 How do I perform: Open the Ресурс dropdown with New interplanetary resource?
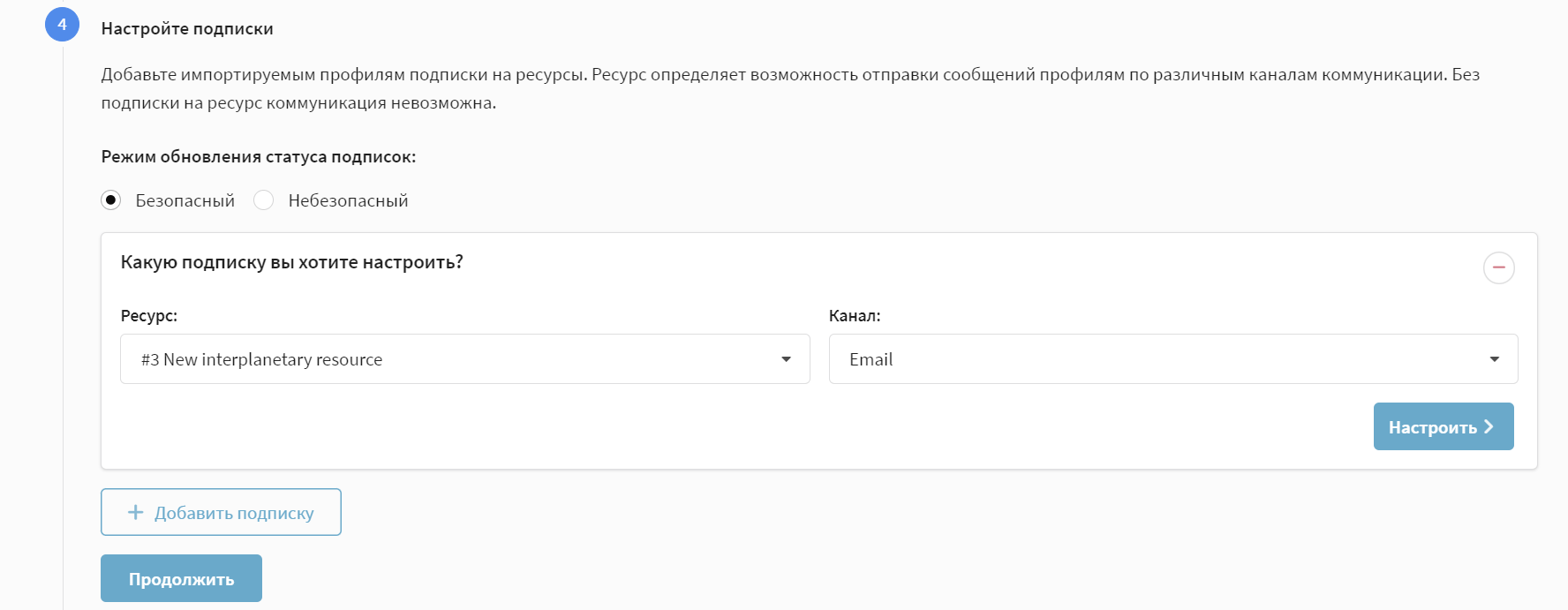click(x=464, y=359)
